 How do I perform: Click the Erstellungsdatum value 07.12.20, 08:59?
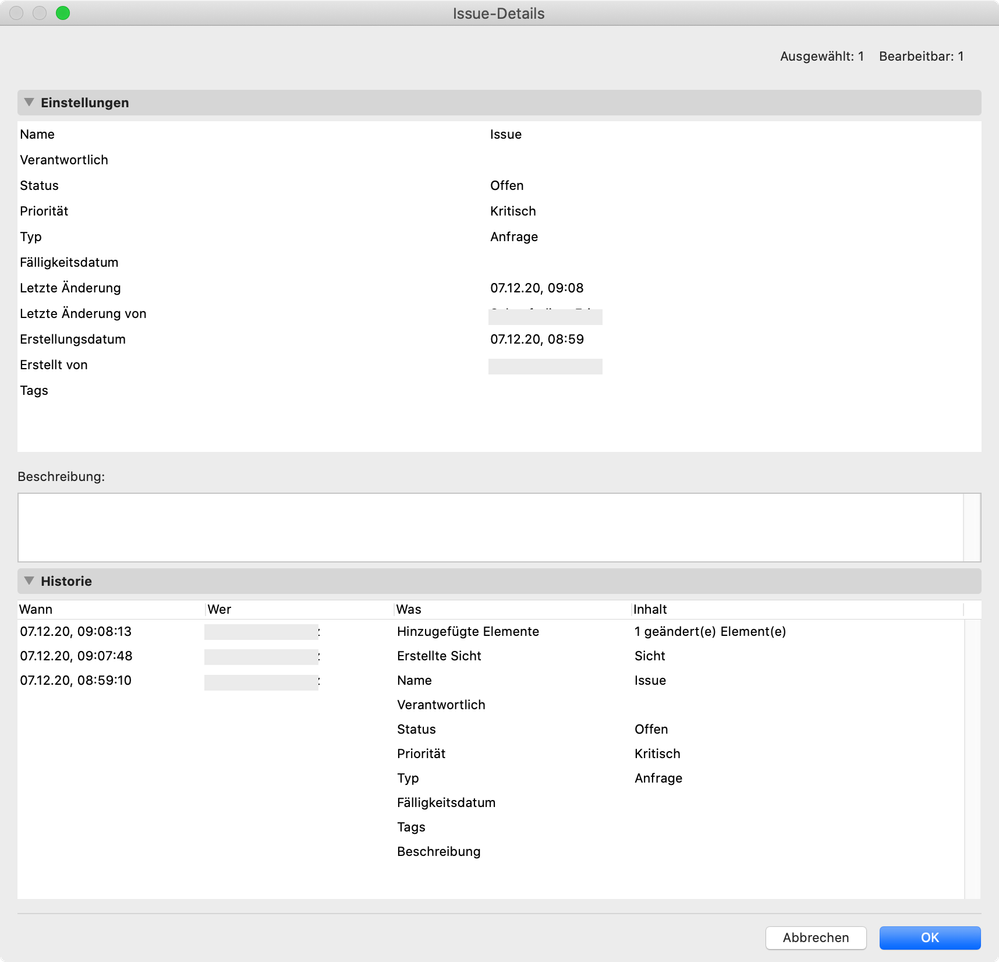tap(536, 339)
